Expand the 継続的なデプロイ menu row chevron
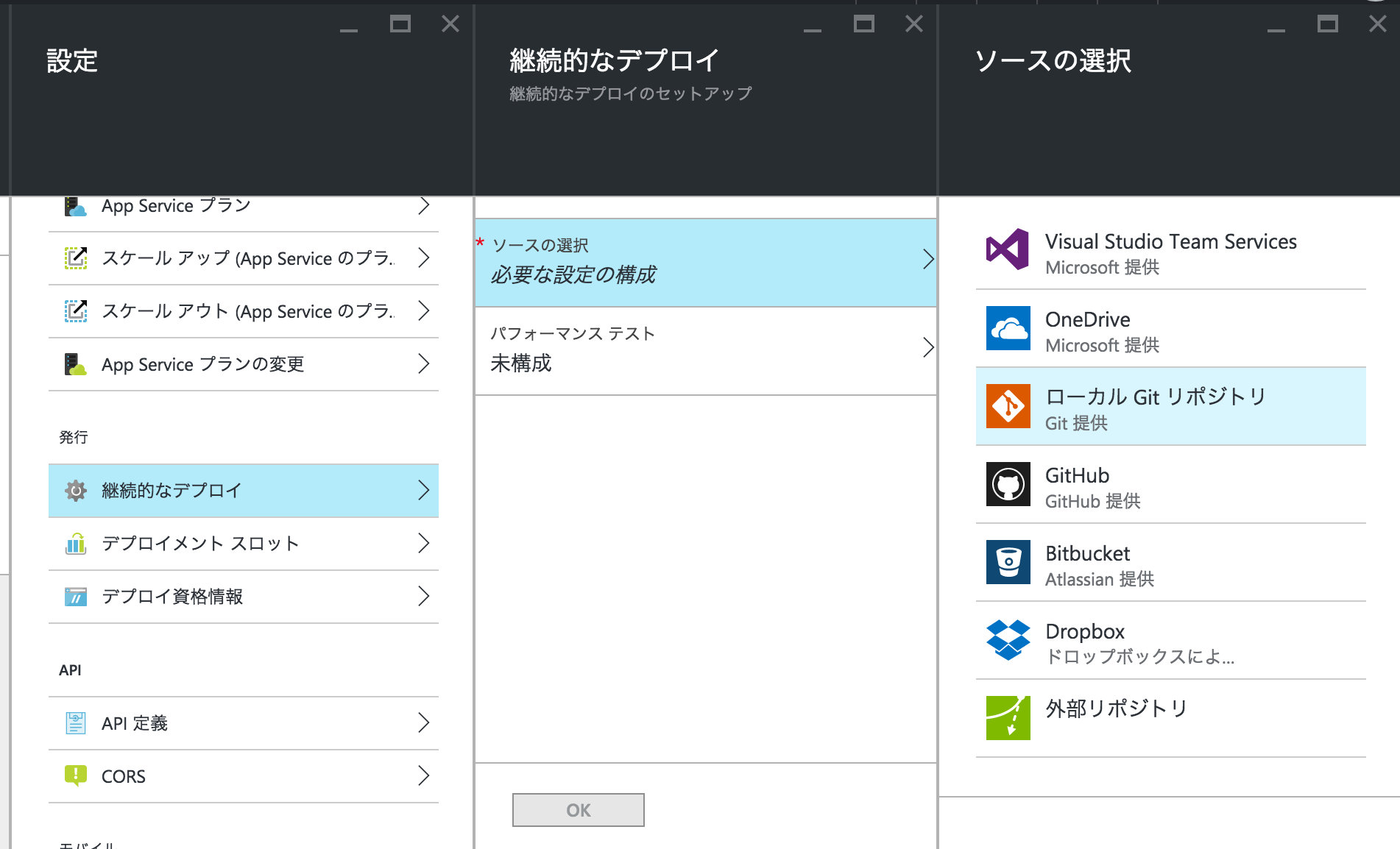The width and height of the screenshot is (1400, 849). tap(423, 491)
